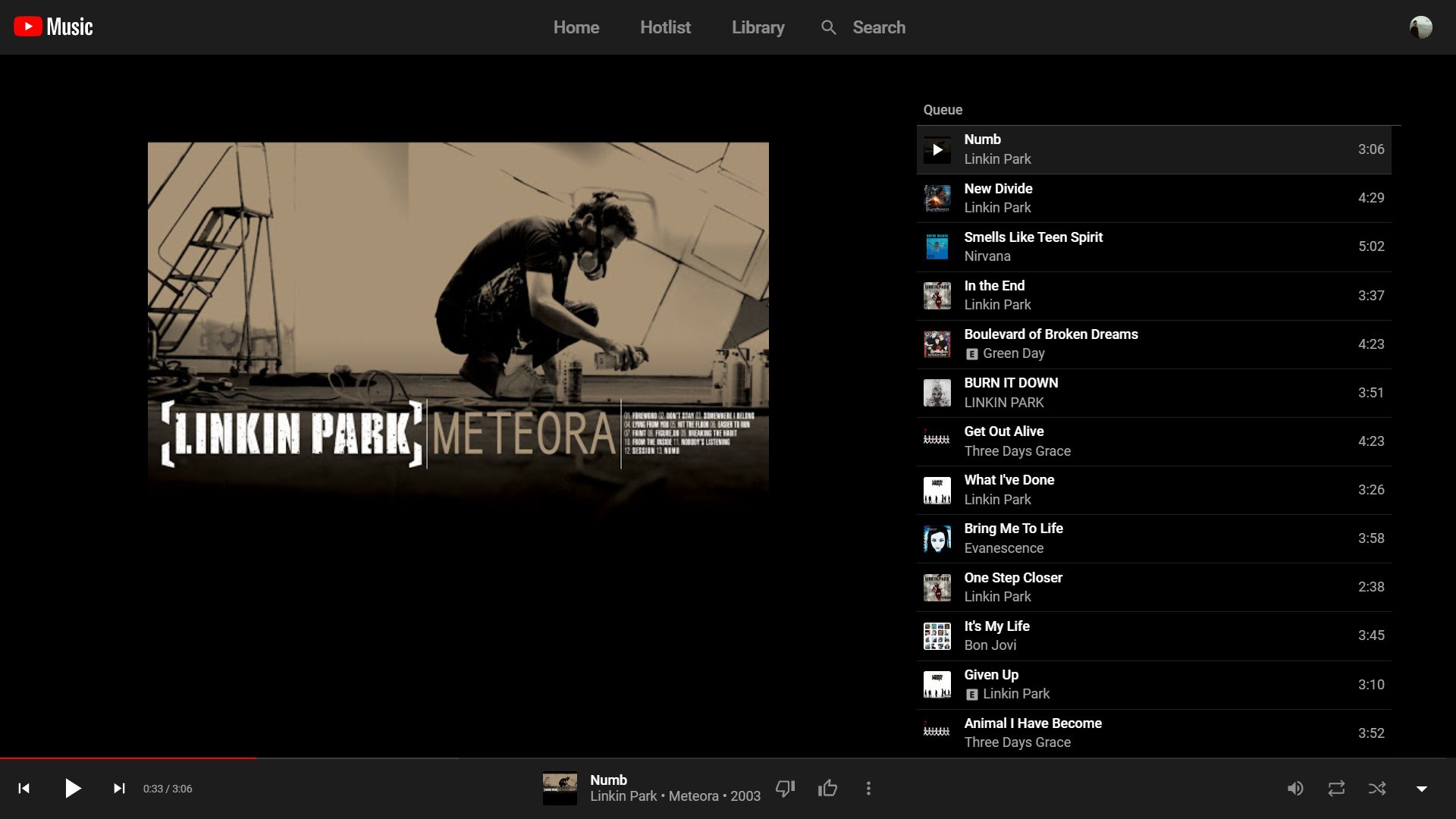Click Smells Like Teen Spirit album thumbnail

937,247
